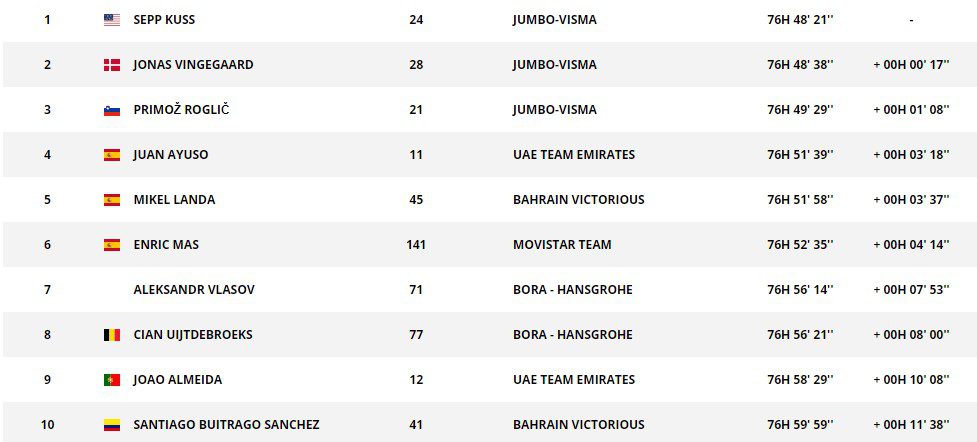The image size is (977, 442).
Task: Open Movistar Team link in Enric Mas row
Action: click(x=562, y=245)
